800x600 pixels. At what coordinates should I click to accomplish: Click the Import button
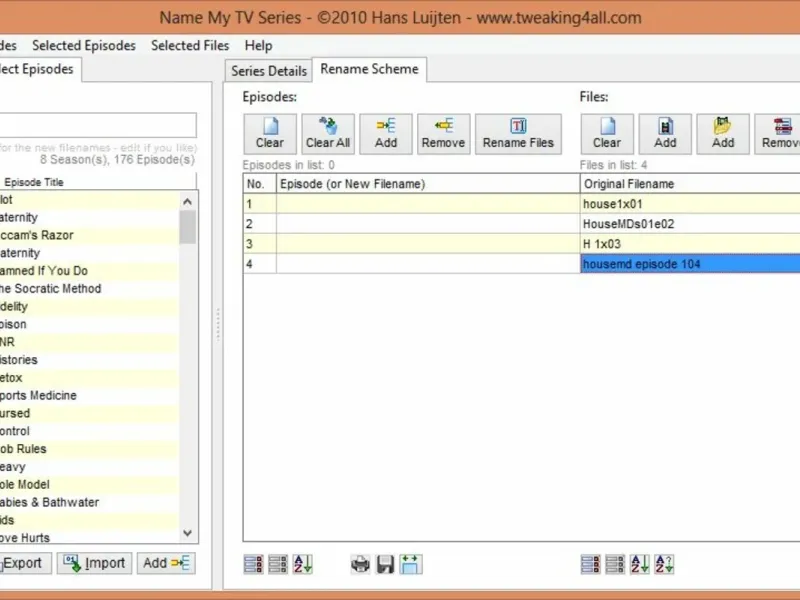94,563
